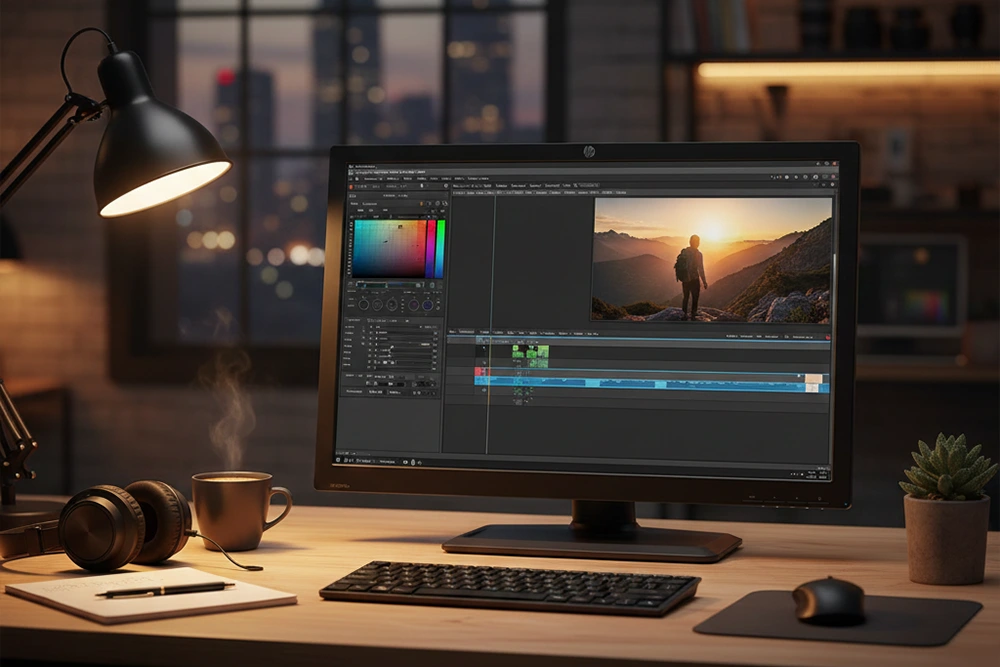Image resolution: width=1000 pixels, height=667 pixels.
Task: Click the red-orange icon in the top-left toolbar
Action: pos(351,186)
